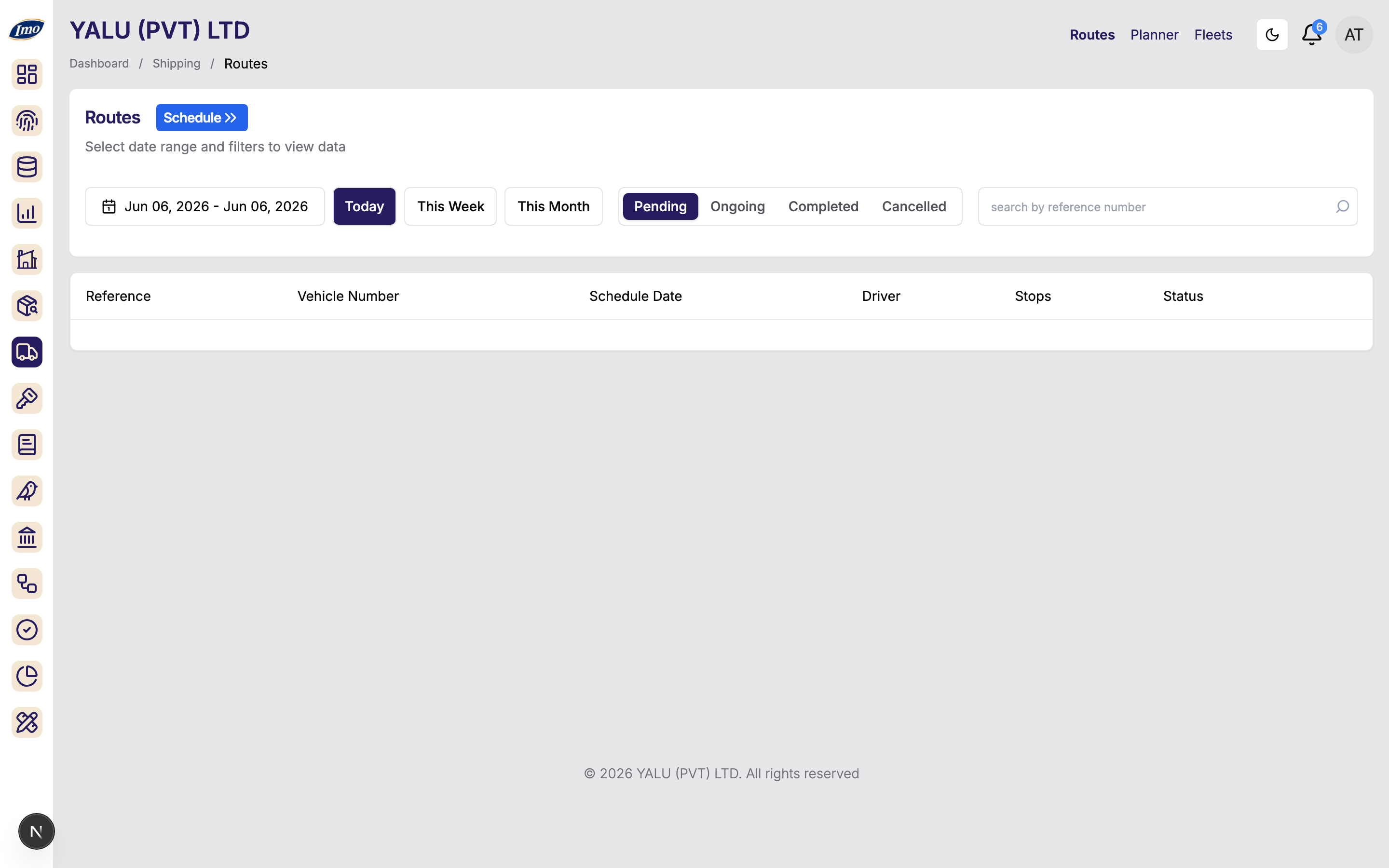
Task: Open the Routes top navigation item
Action: point(1092,35)
